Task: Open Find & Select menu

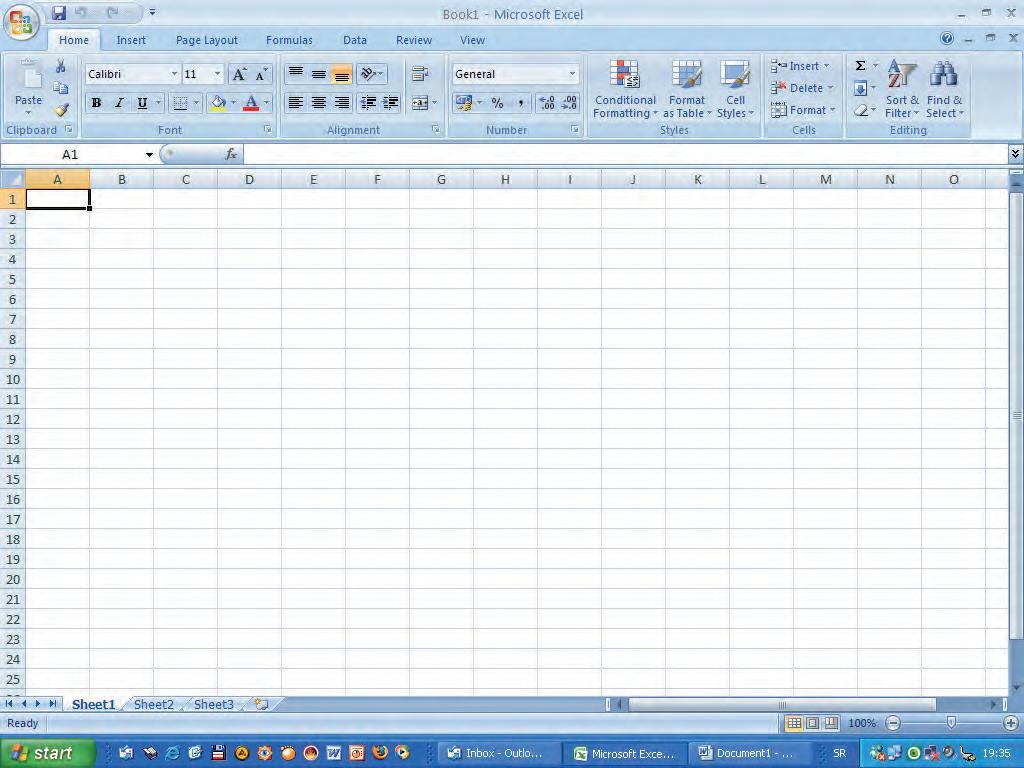Action: (944, 89)
